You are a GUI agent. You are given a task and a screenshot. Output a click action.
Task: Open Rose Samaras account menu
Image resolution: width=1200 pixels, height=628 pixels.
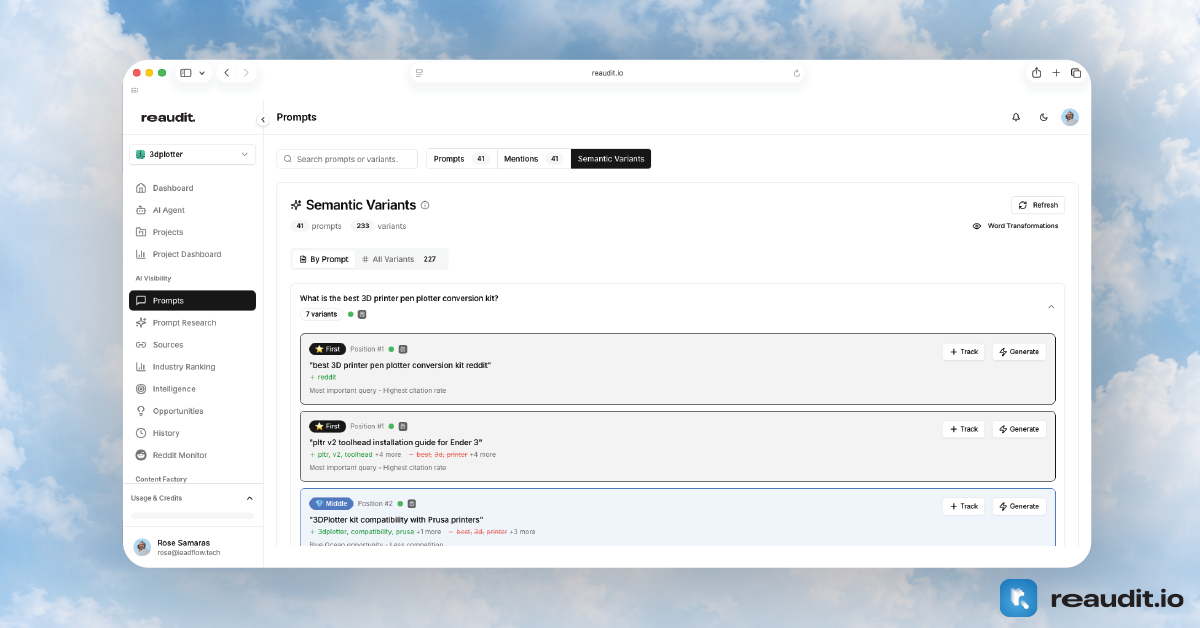pyautogui.click(x=192, y=547)
